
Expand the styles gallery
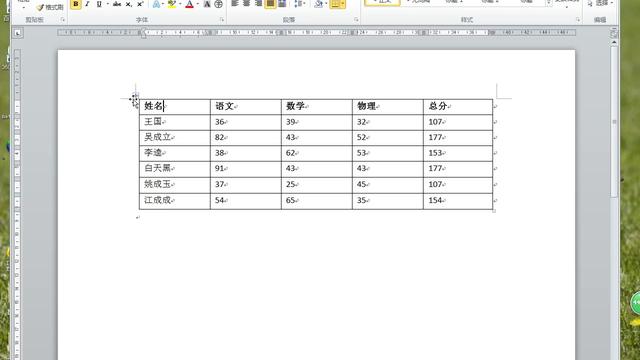pyautogui.click(x=549, y=3)
